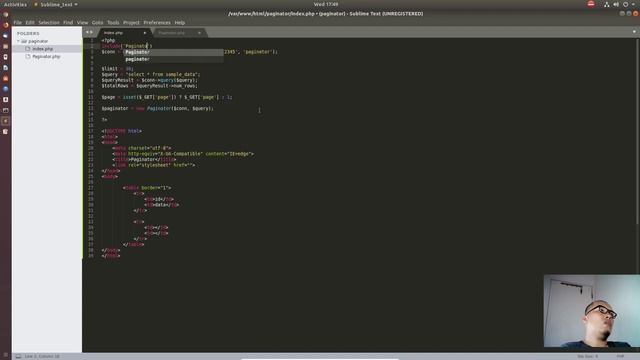Go to previous tab with left arrow

coord(87,32)
